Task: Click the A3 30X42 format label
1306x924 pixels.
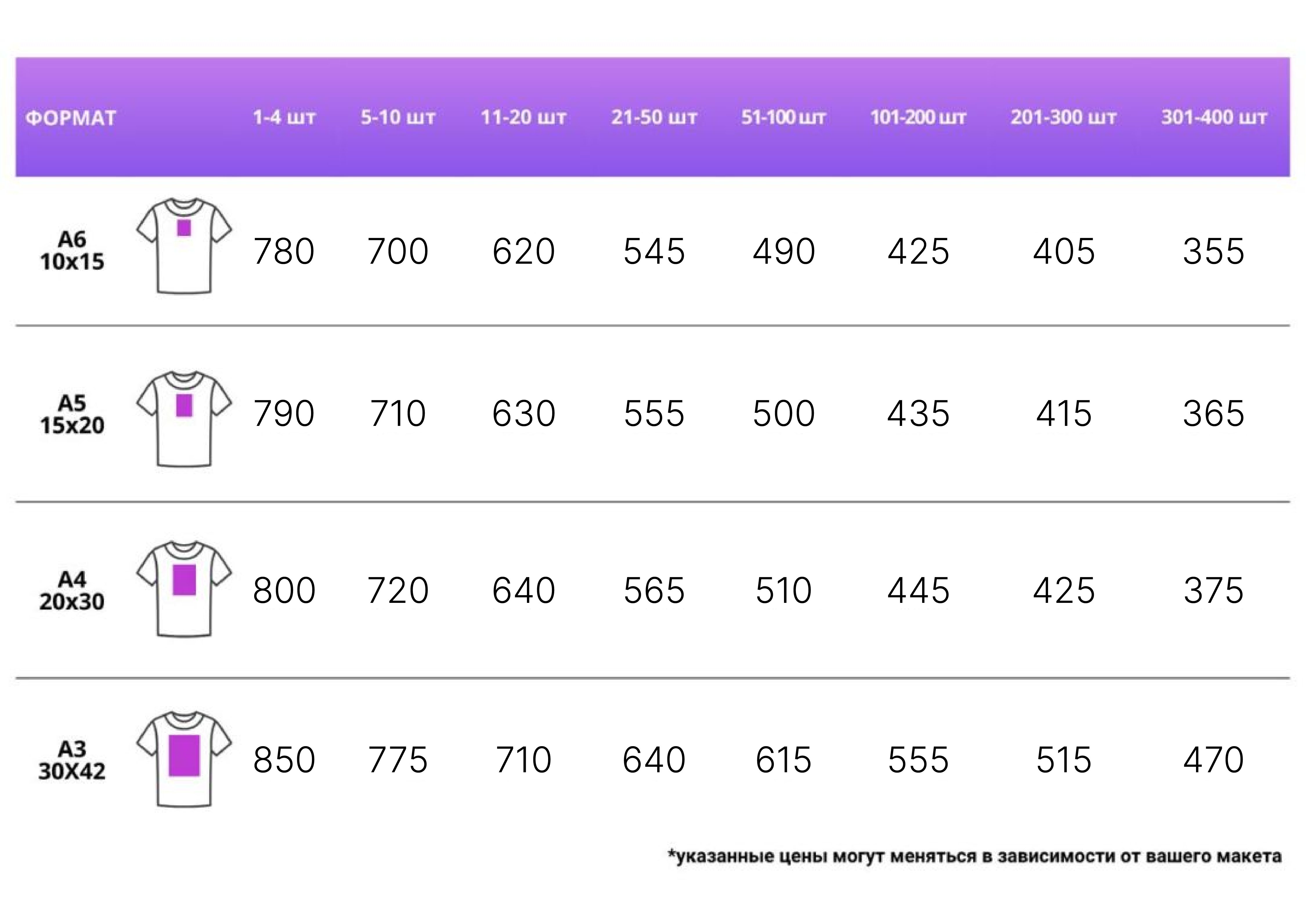Action: [x=72, y=760]
